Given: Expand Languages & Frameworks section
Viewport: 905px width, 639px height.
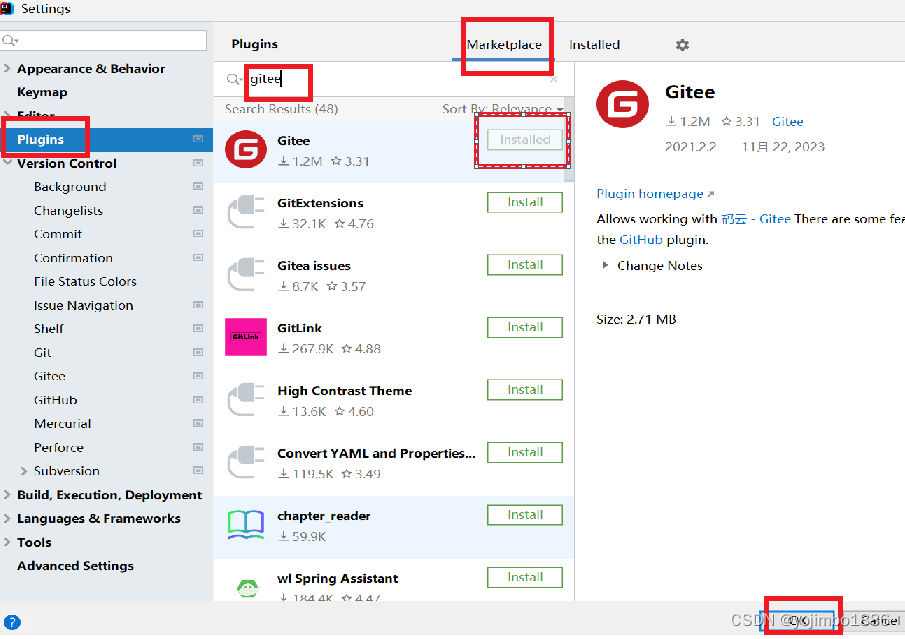Looking at the screenshot, I should click(7, 518).
